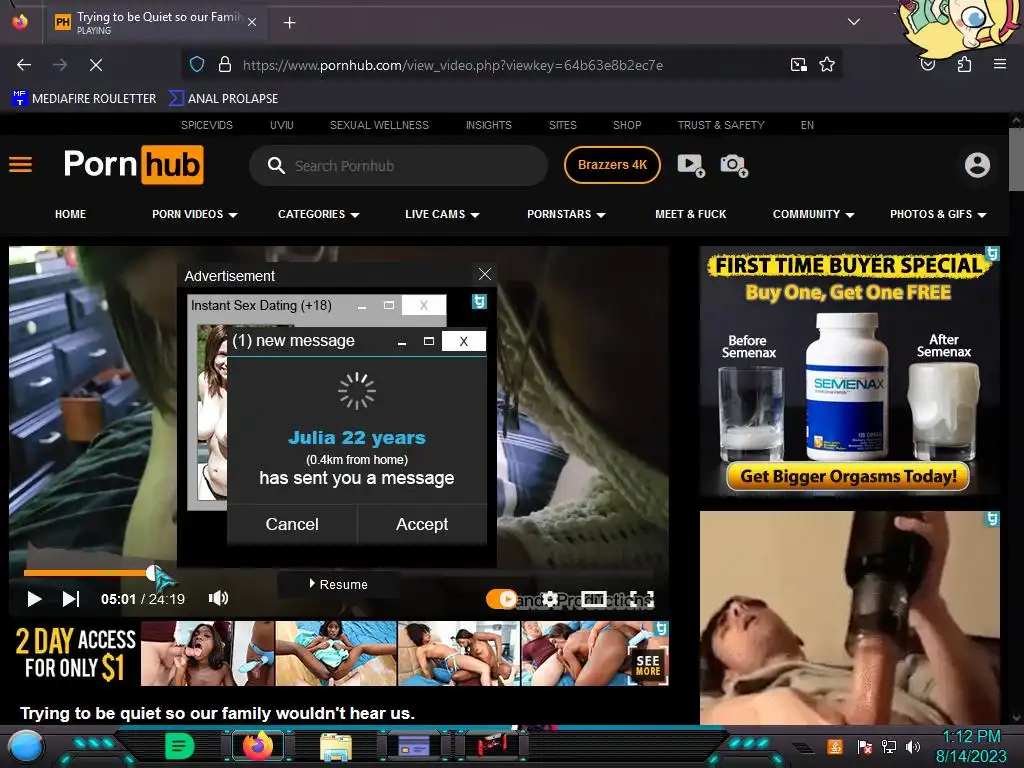1024x768 pixels.
Task: View site security via lock icon
Action: click(x=225, y=65)
